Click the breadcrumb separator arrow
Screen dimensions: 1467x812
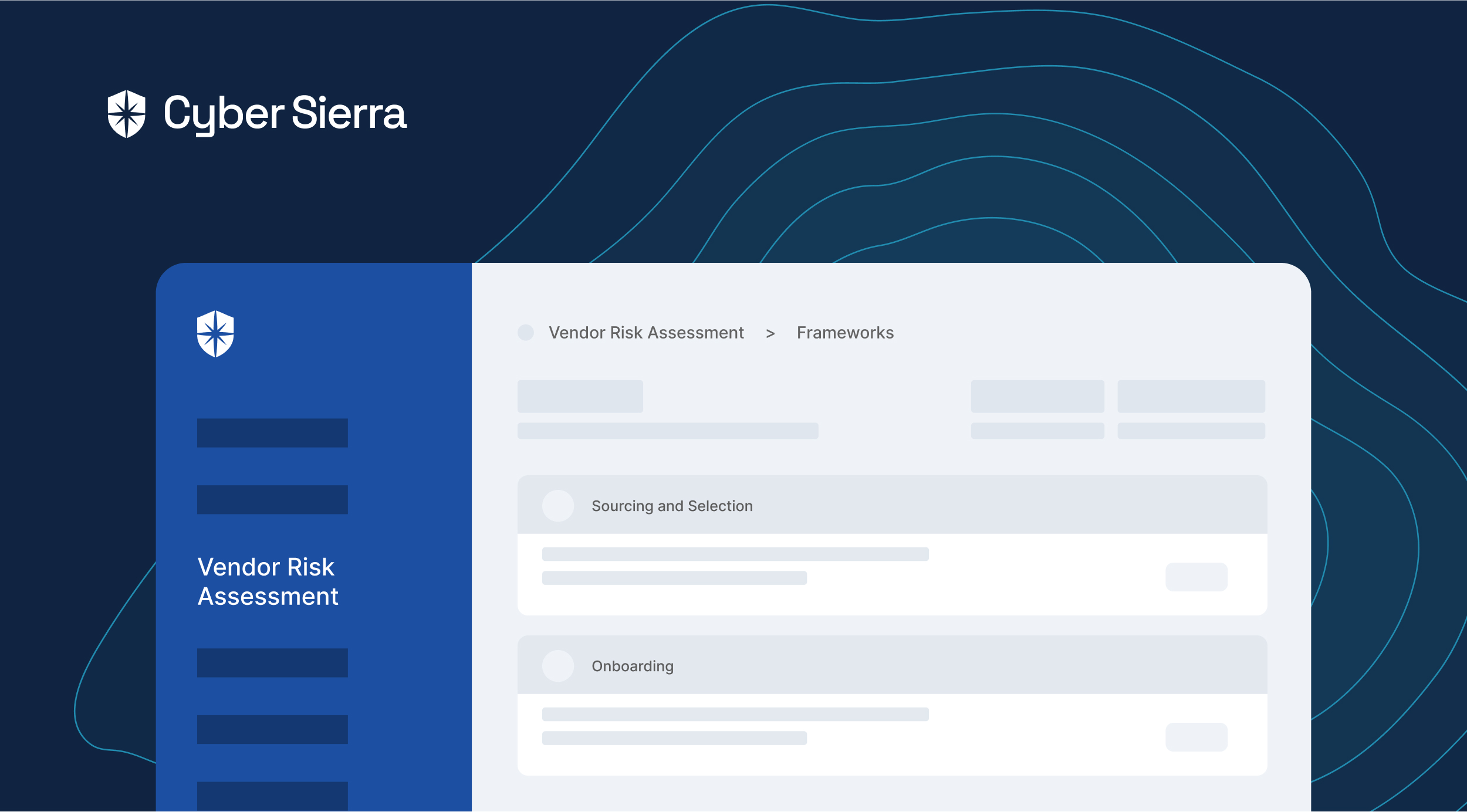[x=770, y=334]
